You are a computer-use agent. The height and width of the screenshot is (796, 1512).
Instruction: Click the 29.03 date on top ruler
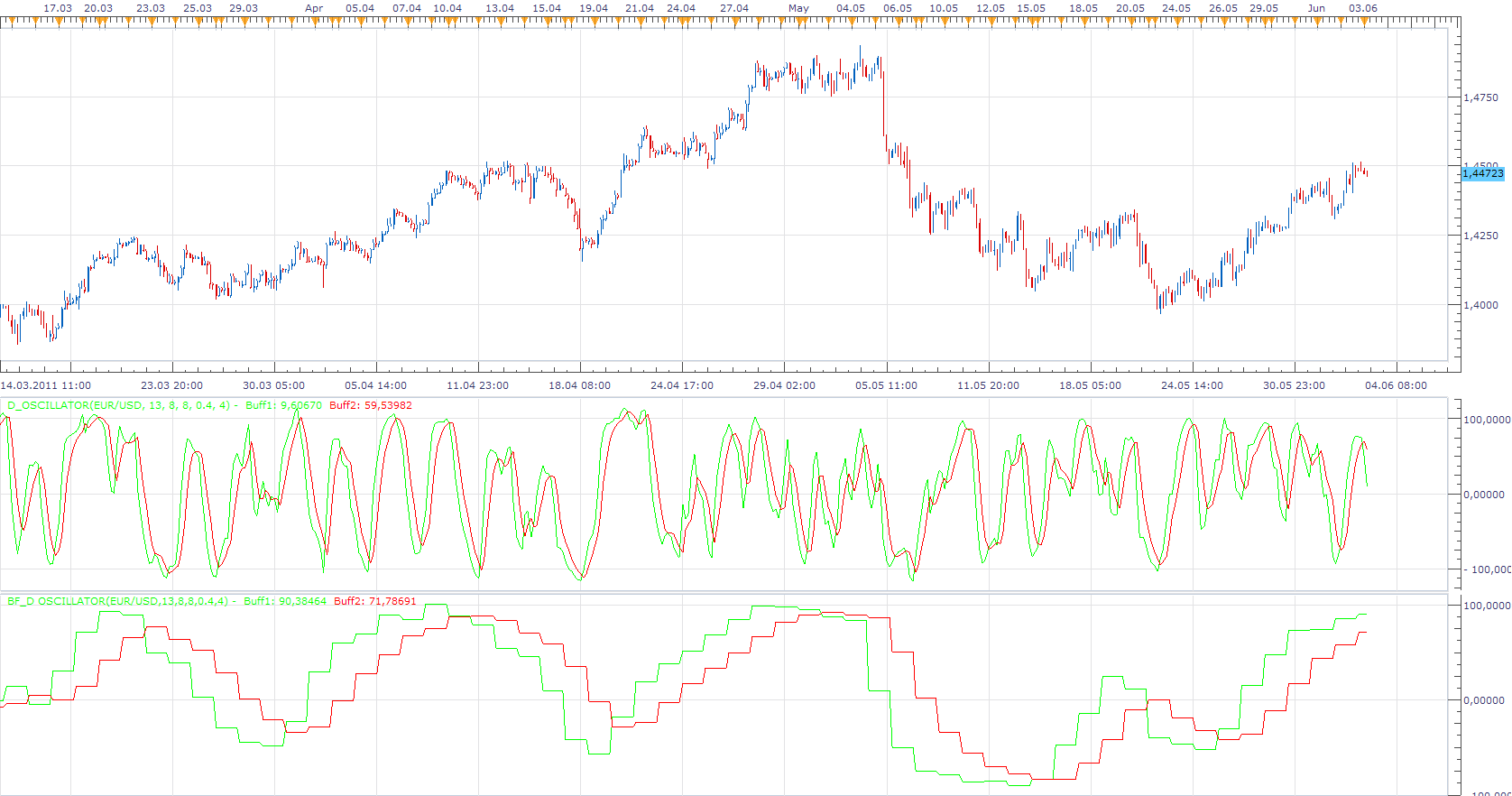pyautogui.click(x=244, y=8)
